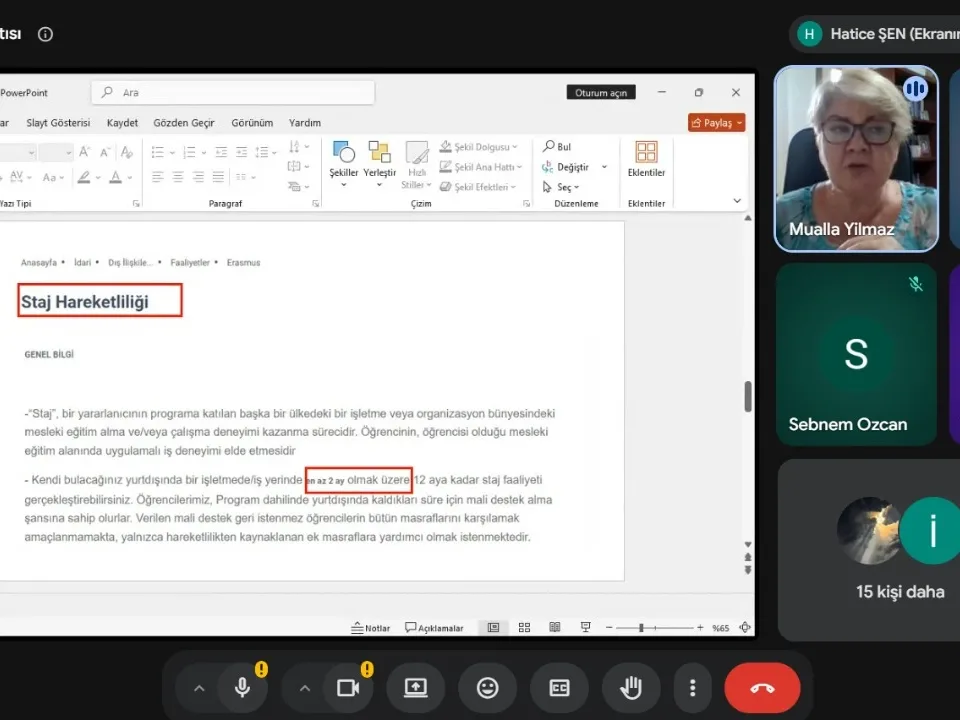Start slide show from status bar
The image size is (960, 720).
[585, 628]
